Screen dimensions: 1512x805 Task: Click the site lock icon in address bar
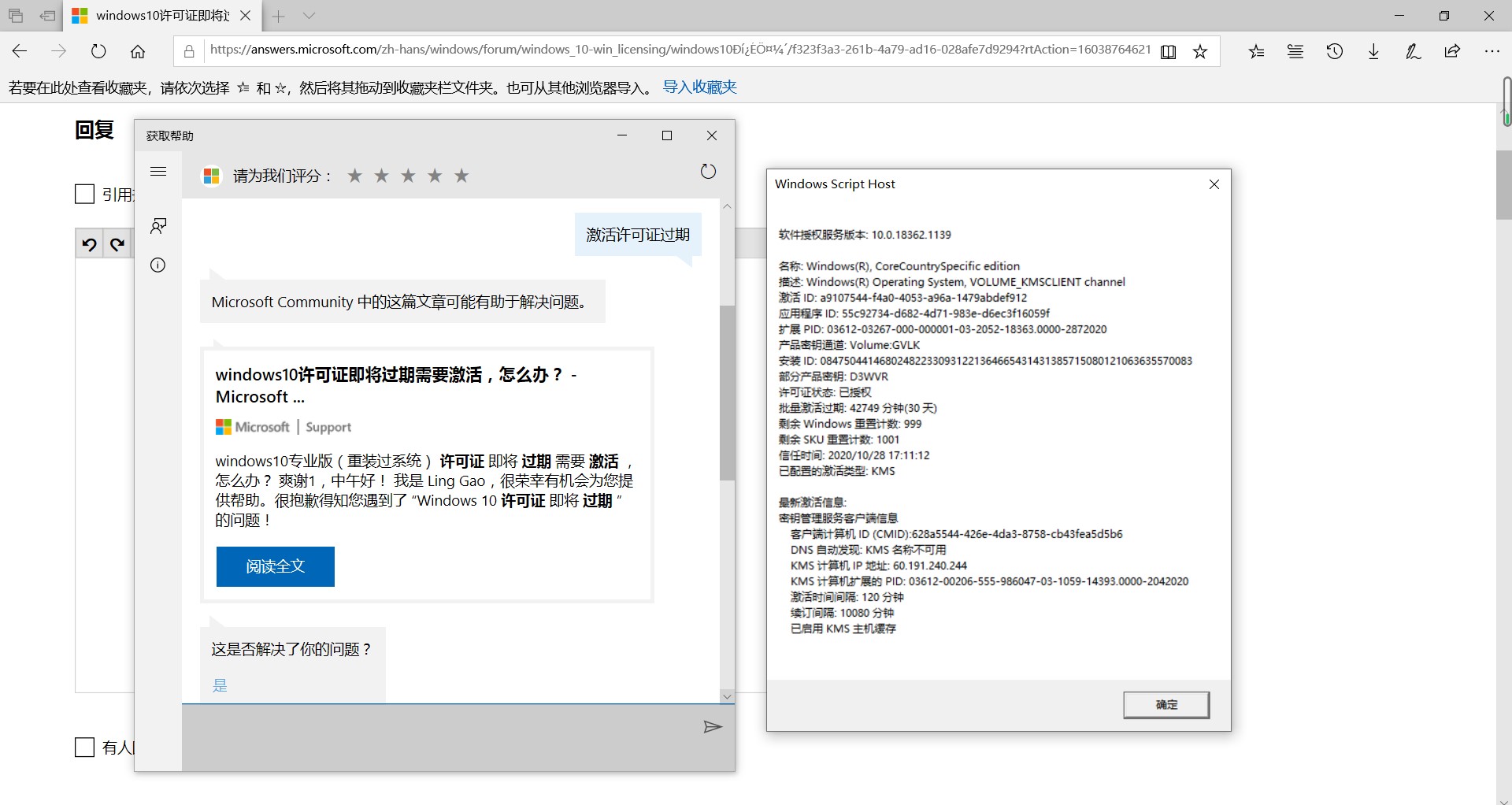point(189,51)
